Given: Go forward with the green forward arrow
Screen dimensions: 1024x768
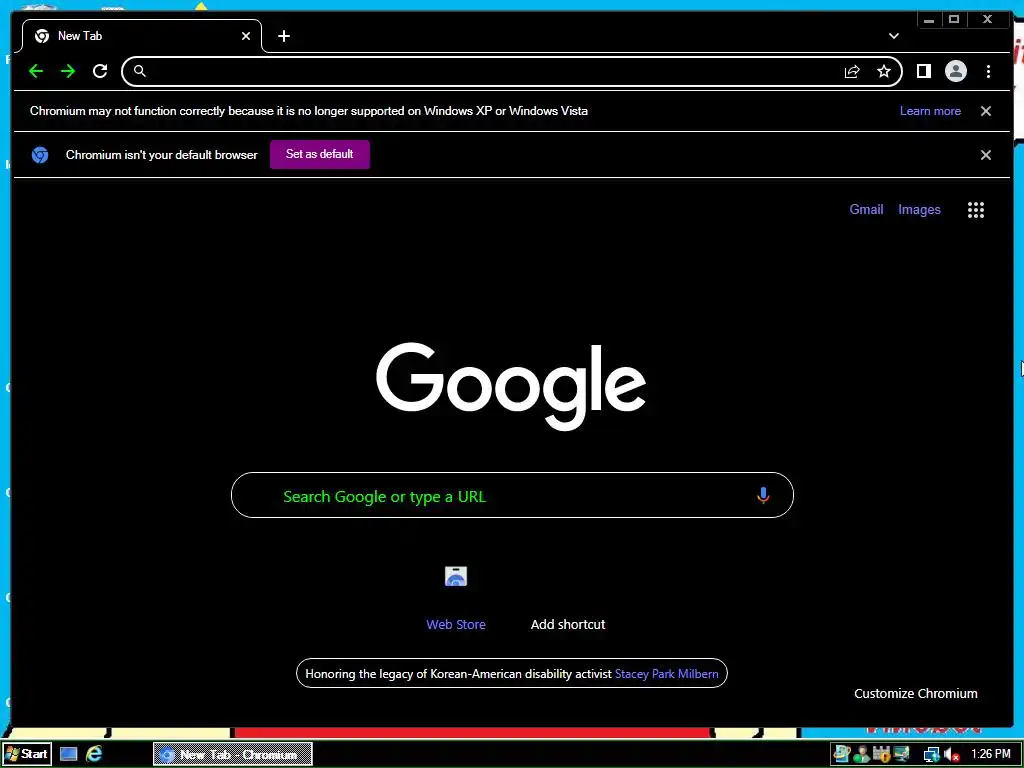Looking at the screenshot, I should coord(68,71).
